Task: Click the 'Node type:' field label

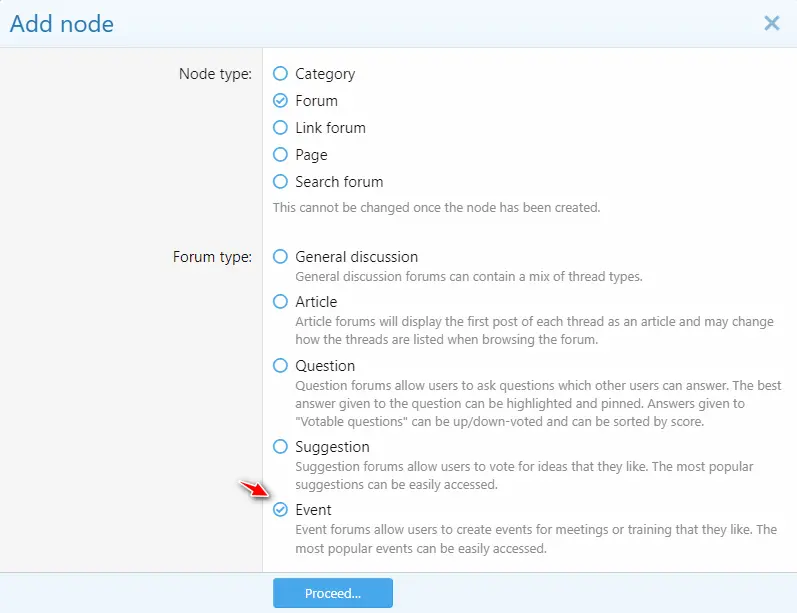Action: [215, 74]
